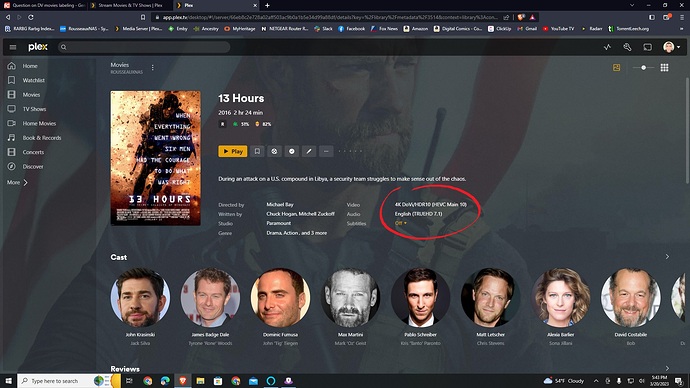Open the Activity icon in Plex header
Screen dimensions: 690x388
(x=607, y=47)
